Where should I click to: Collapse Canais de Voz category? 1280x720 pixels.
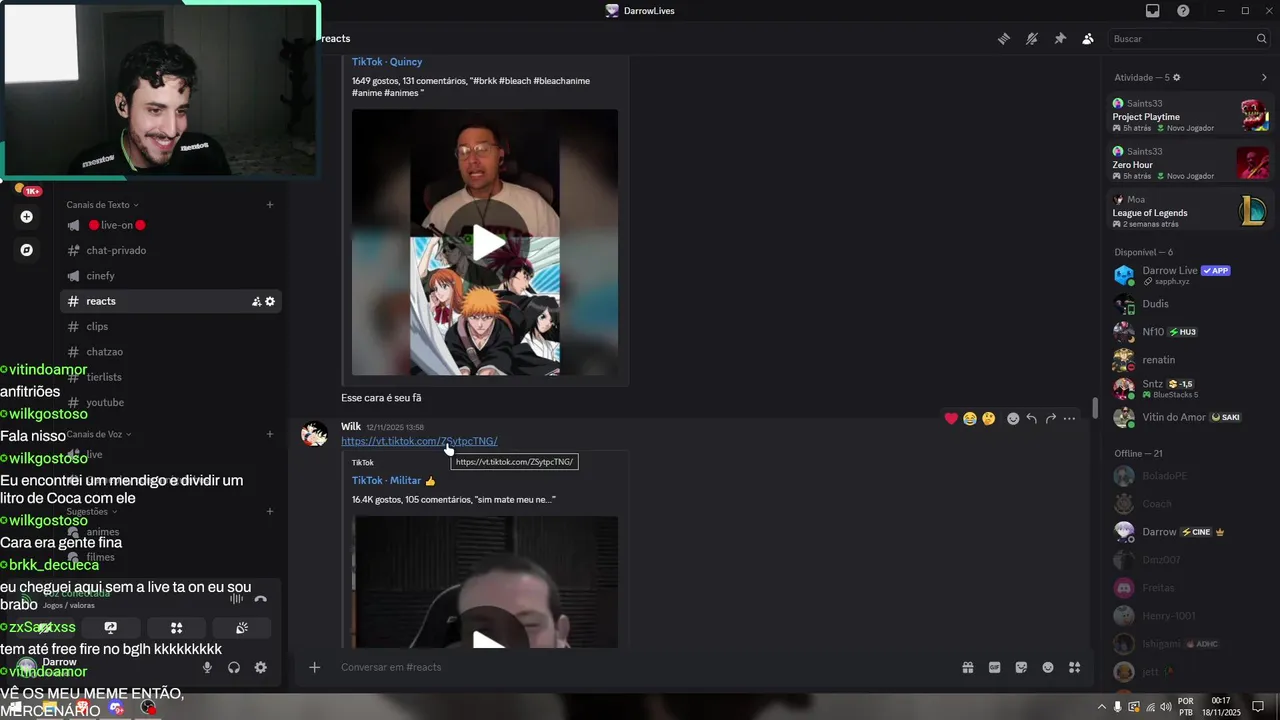coord(99,434)
